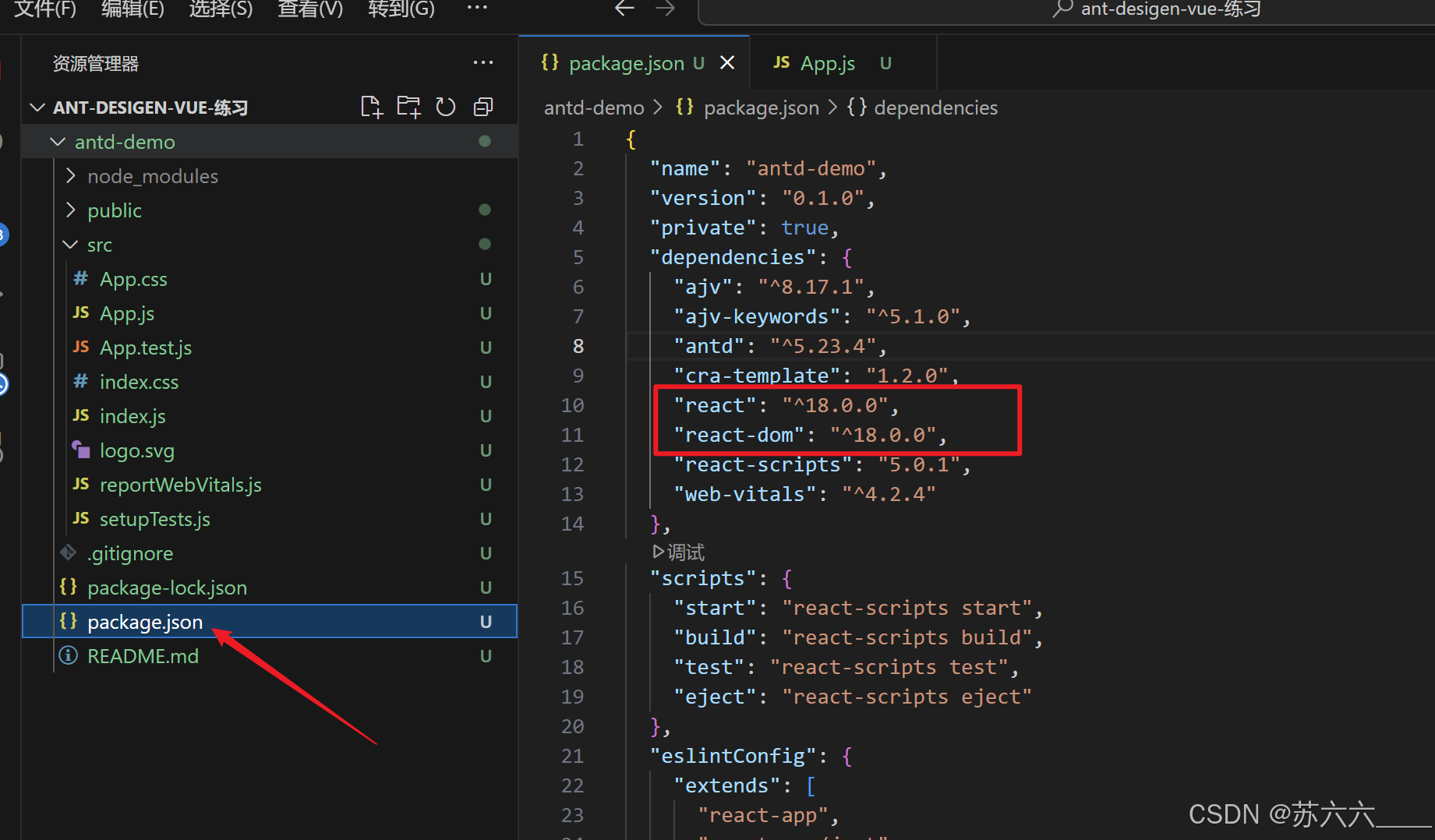Refresh the Explorer view
The image size is (1435, 840).
coord(446,107)
